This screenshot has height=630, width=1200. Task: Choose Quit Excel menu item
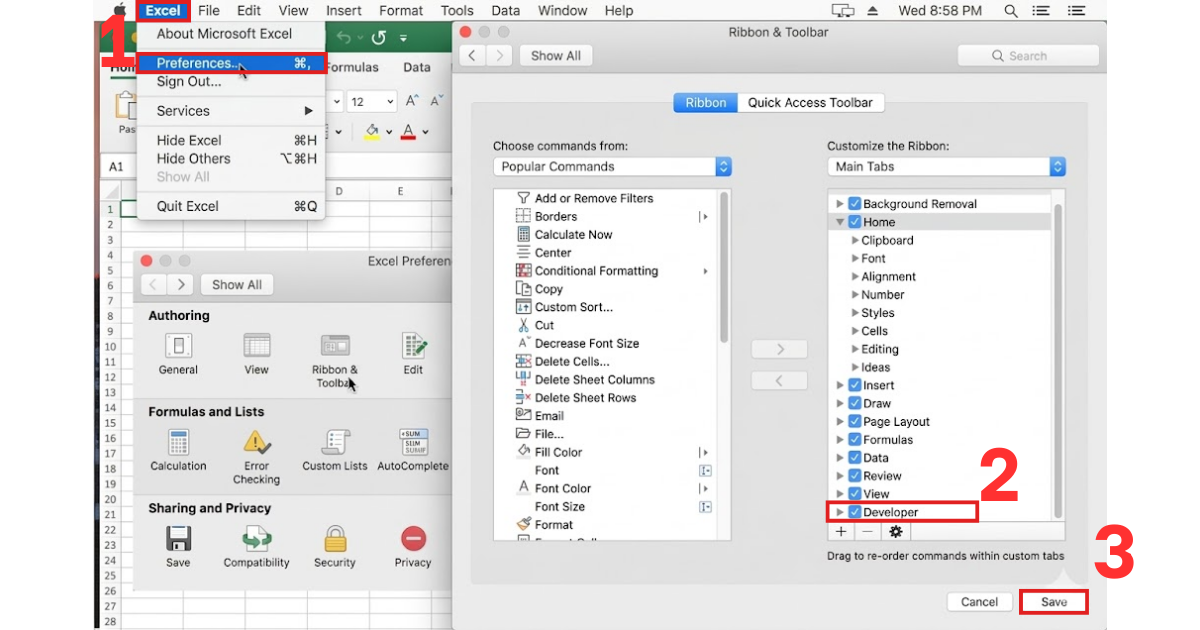click(x=231, y=206)
